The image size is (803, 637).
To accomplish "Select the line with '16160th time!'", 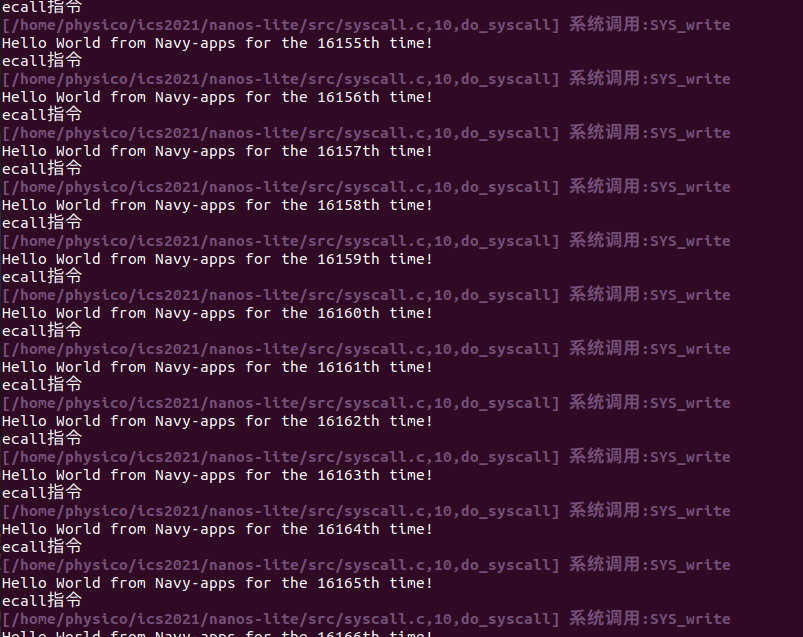I will [217, 313].
